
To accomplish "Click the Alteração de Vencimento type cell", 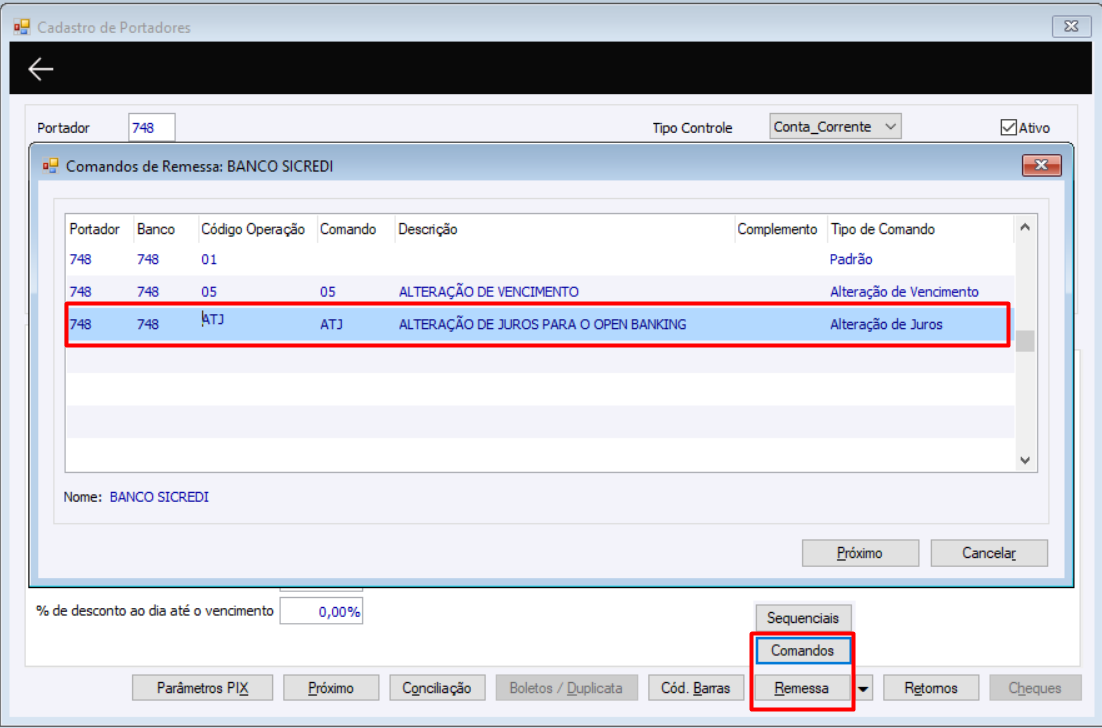I will [x=904, y=292].
